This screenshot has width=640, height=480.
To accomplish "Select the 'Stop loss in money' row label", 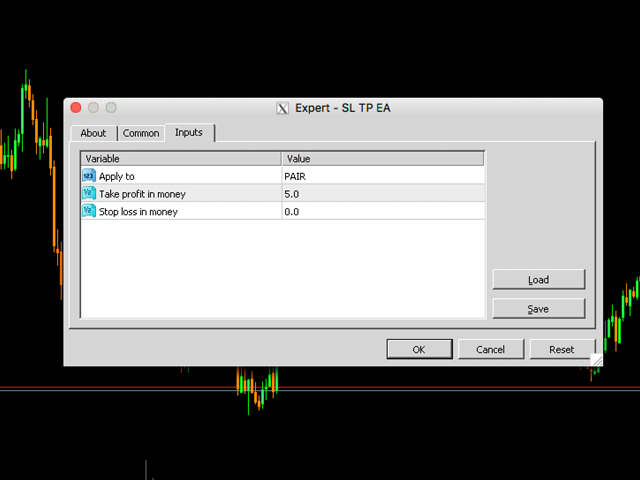I will (138, 211).
